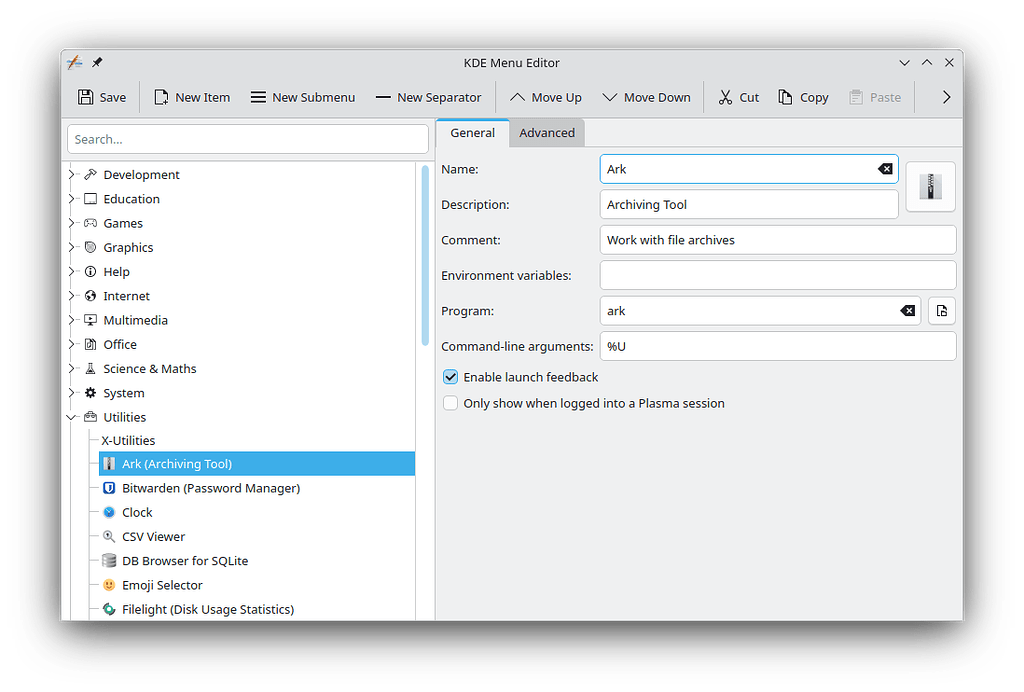Select the General tab
This screenshot has height=692, width=1024.
click(x=472, y=133)
